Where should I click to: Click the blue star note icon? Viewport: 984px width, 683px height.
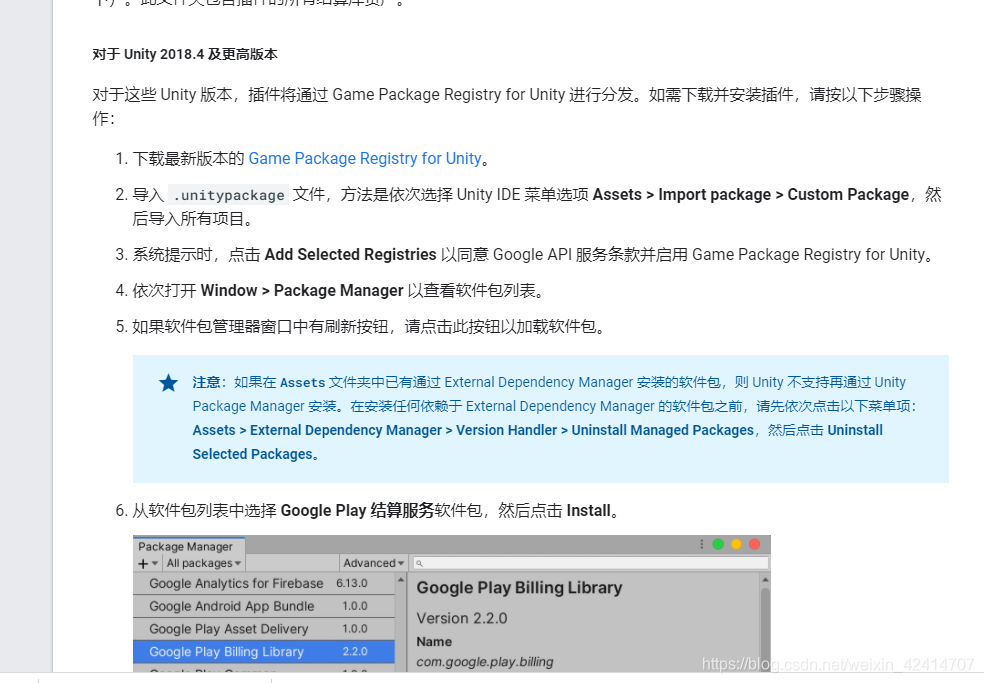(168, 383)
